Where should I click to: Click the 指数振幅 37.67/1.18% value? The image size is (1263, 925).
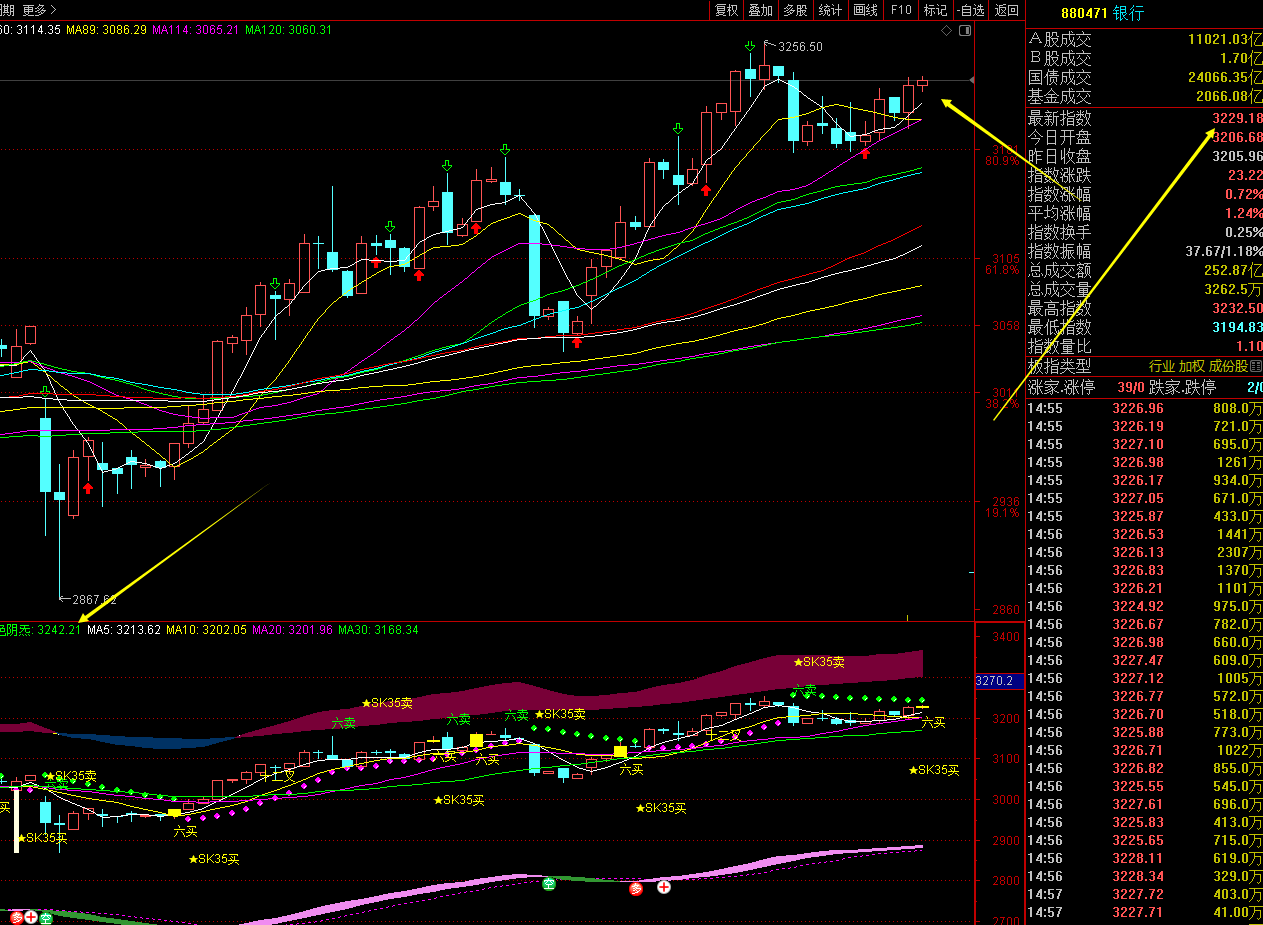pyautogui.click(x=1223, y=252)
